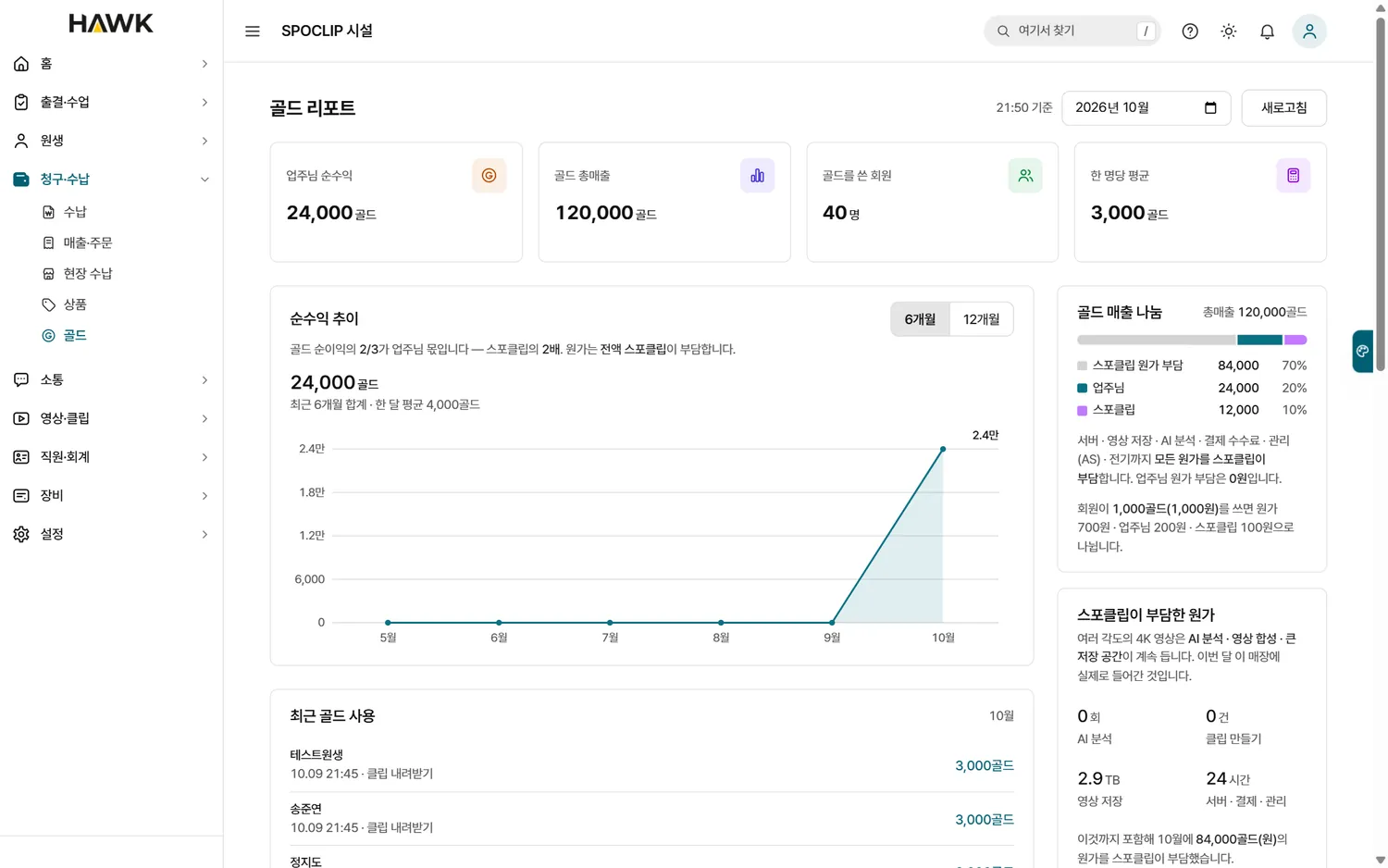Screen dimensions: 1388x868
Task: Click 송준연 row's 3,000골드 amount
Action: 985,819
